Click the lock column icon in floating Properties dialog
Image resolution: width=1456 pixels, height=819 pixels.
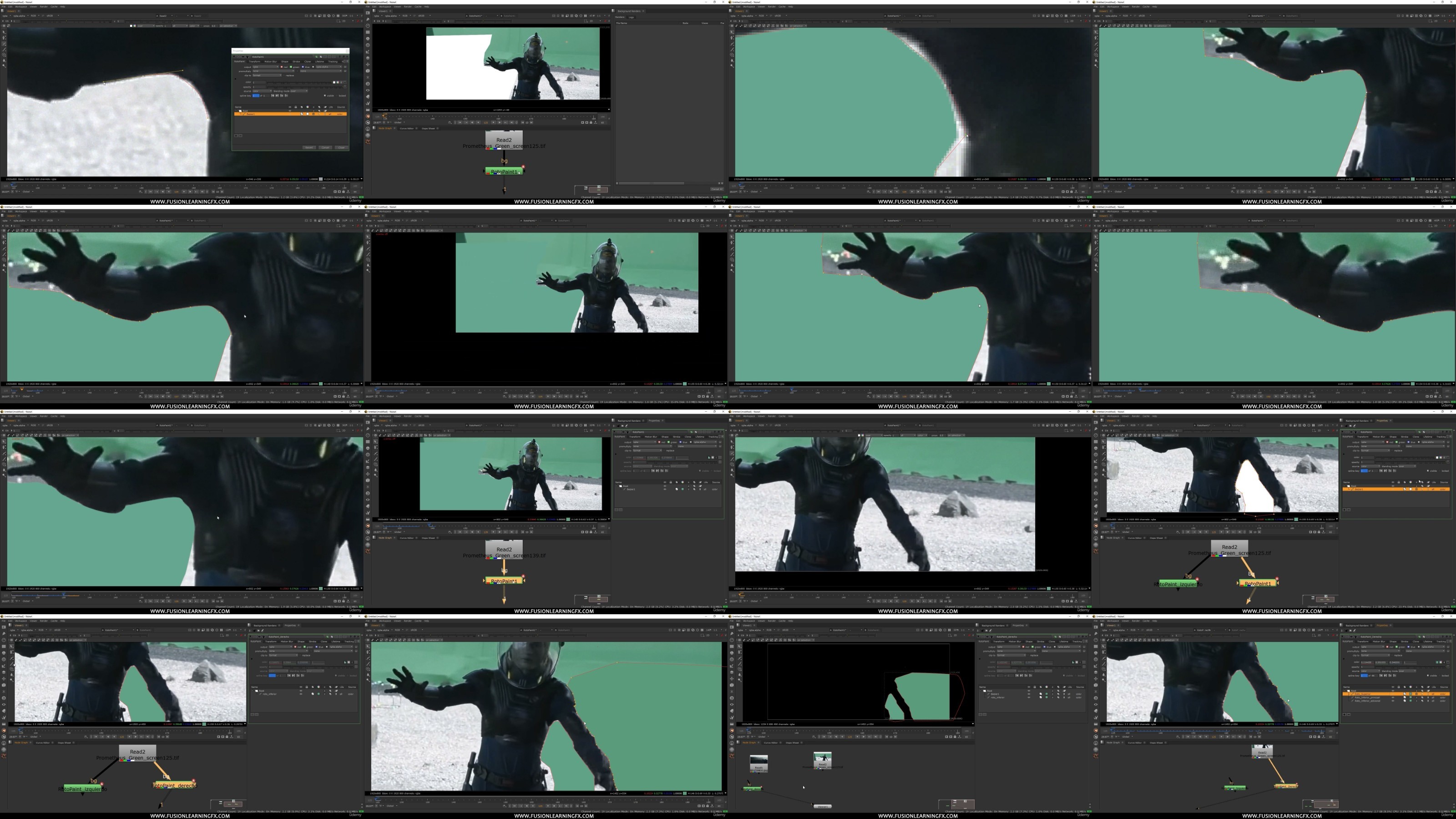[296, 107]
